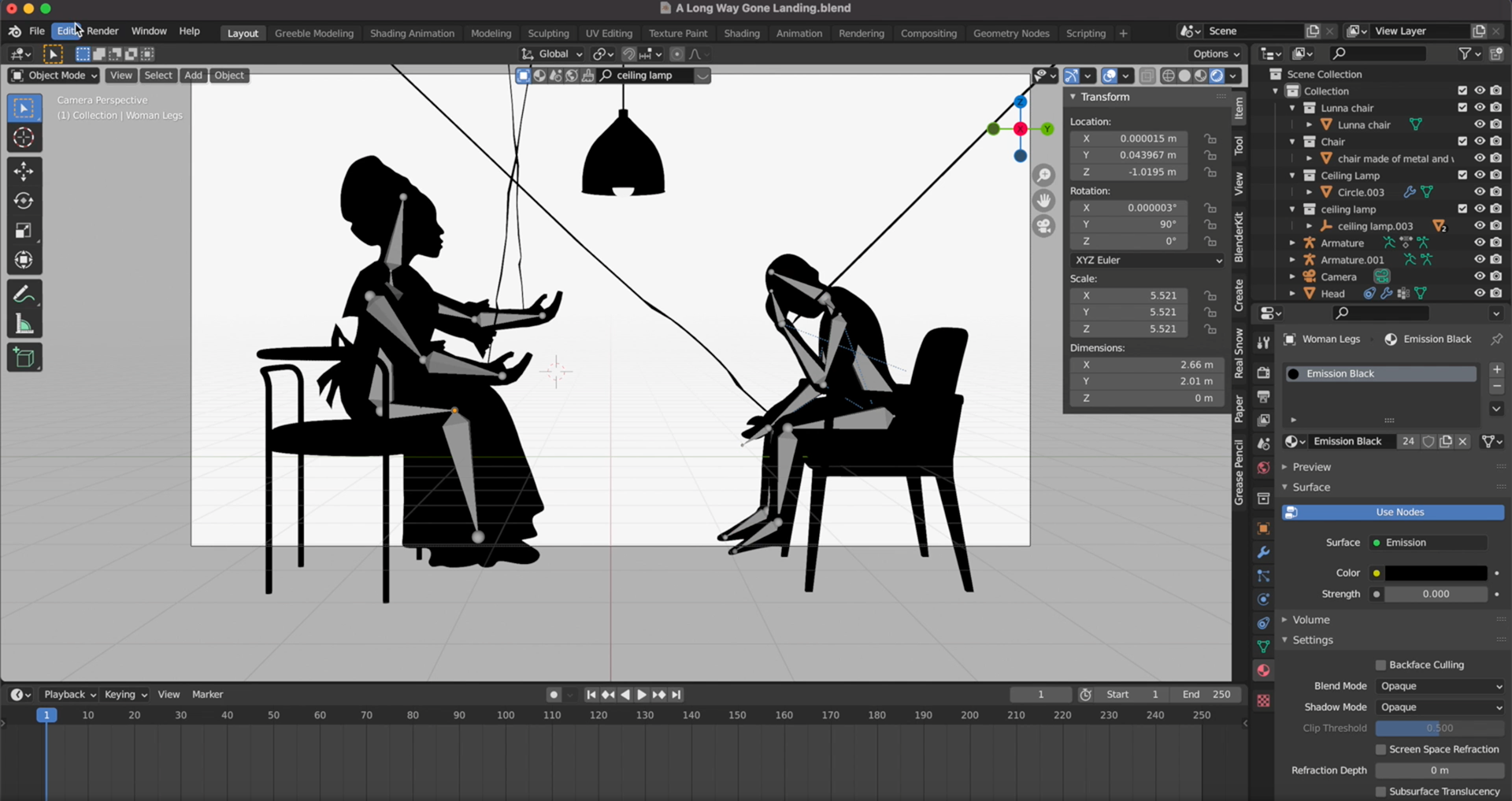
Task: Select the Transform tool
Action: click(x=24, y=260)
